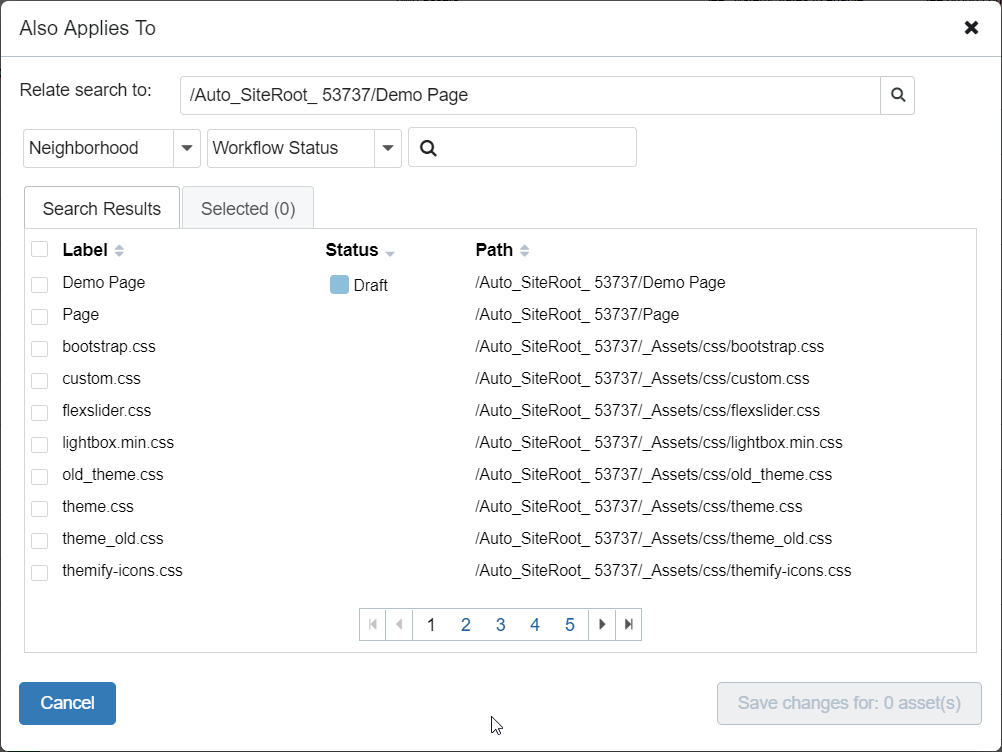Screen dimensions: 1002x752
Task: Jump to the last results page
Action: [x=628, y=624]
